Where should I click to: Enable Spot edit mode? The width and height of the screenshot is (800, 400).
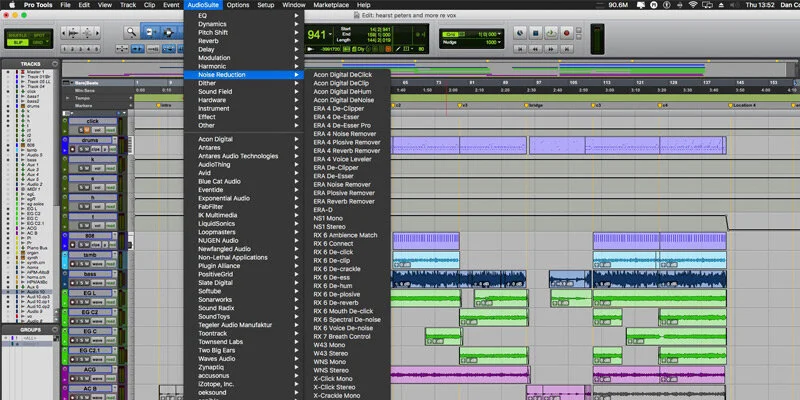pos(39,35)
